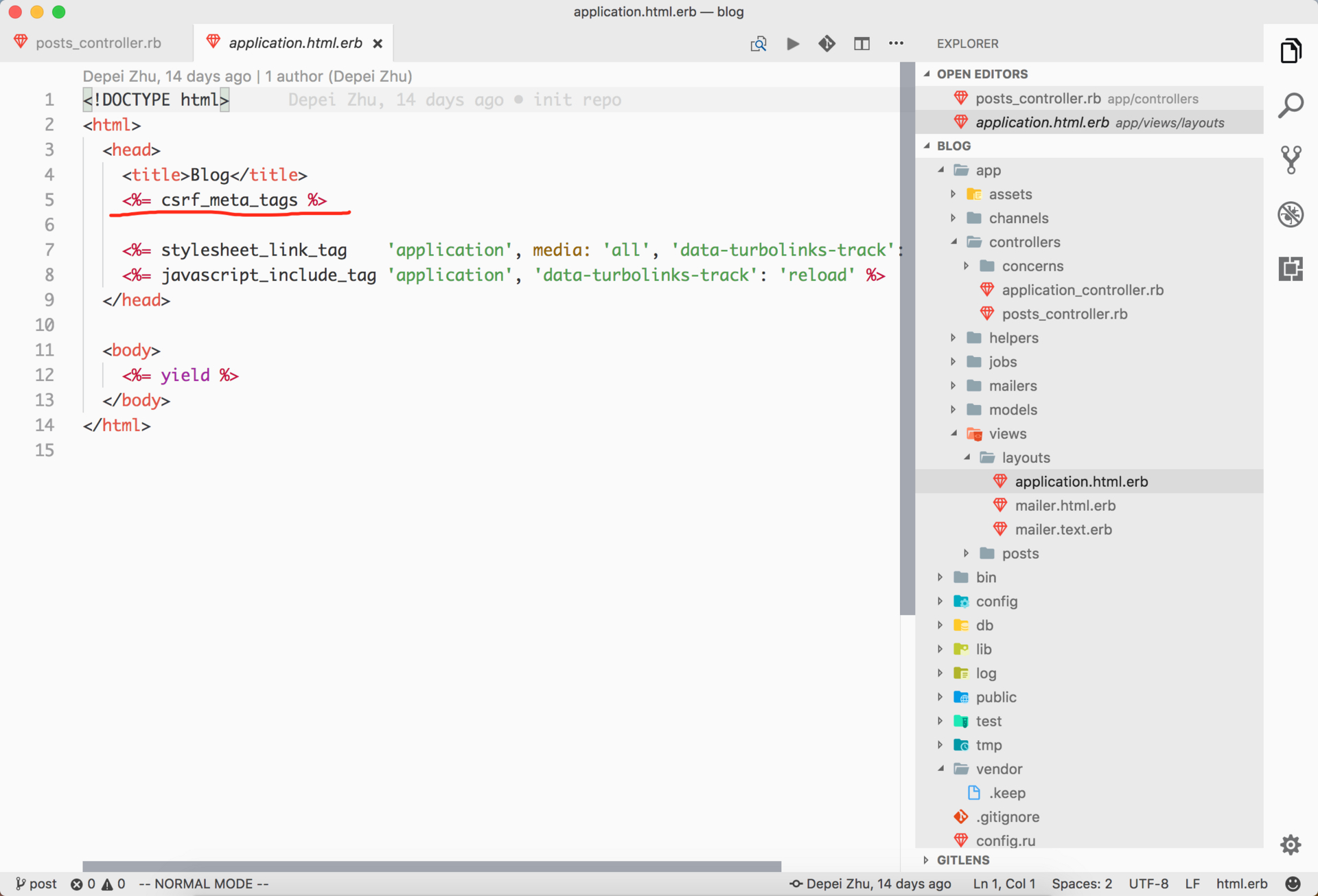1318x896 pixels.
Task: Change line ending via LF
Action: pos(1192,884)
